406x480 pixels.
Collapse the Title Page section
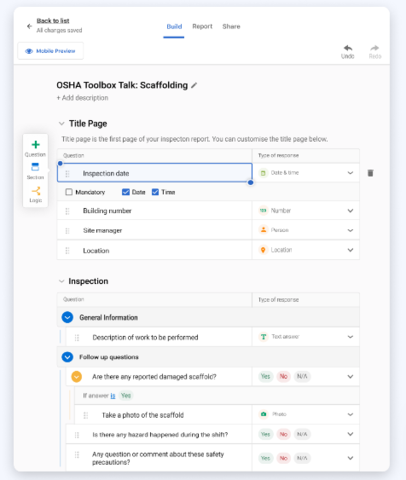[61, 124]
